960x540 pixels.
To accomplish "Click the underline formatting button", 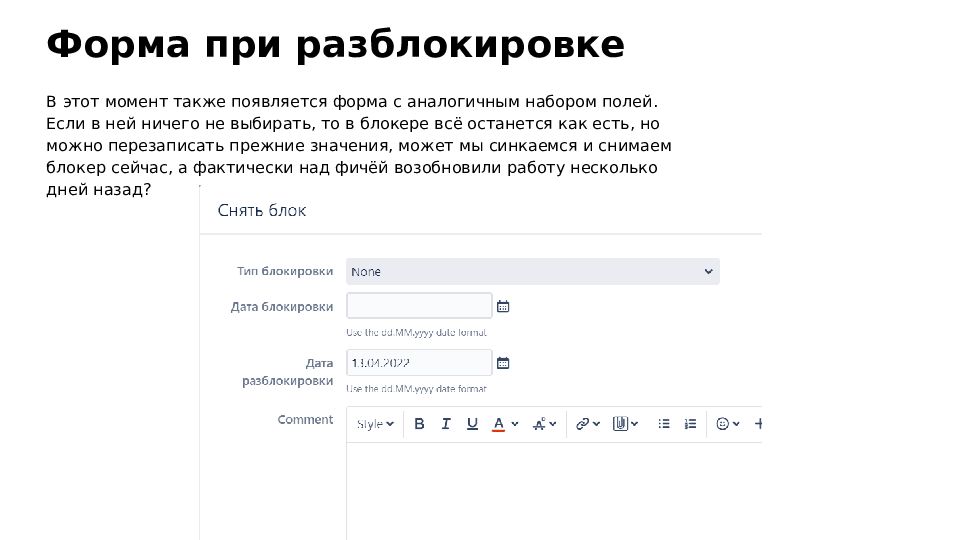I will [472, 424].
